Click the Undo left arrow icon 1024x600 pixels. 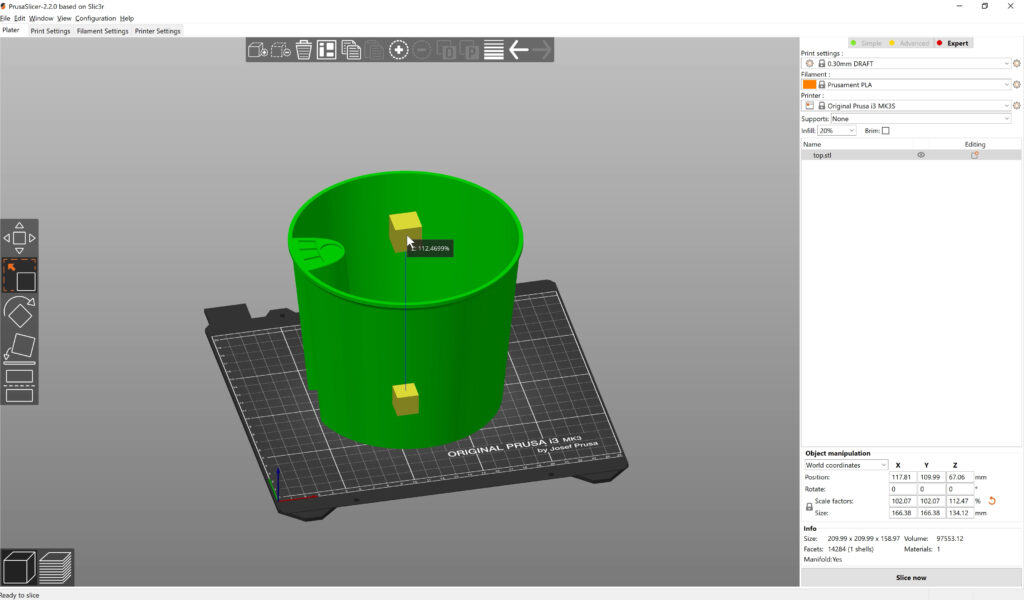pyautogui.click(x=519, y=50)
